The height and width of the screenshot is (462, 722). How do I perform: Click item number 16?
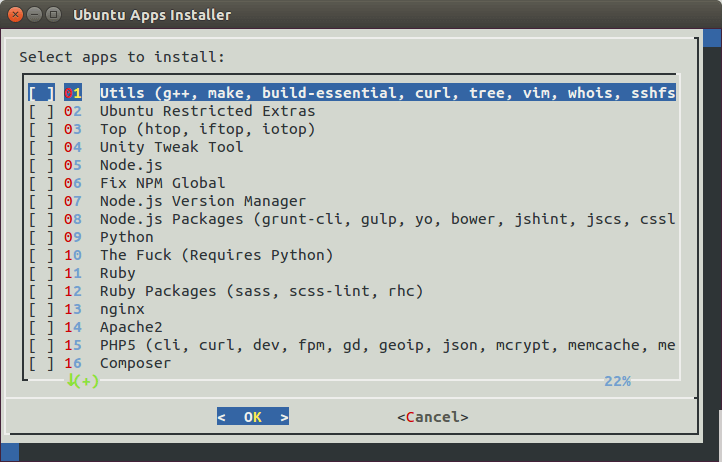tap(73, 363)
